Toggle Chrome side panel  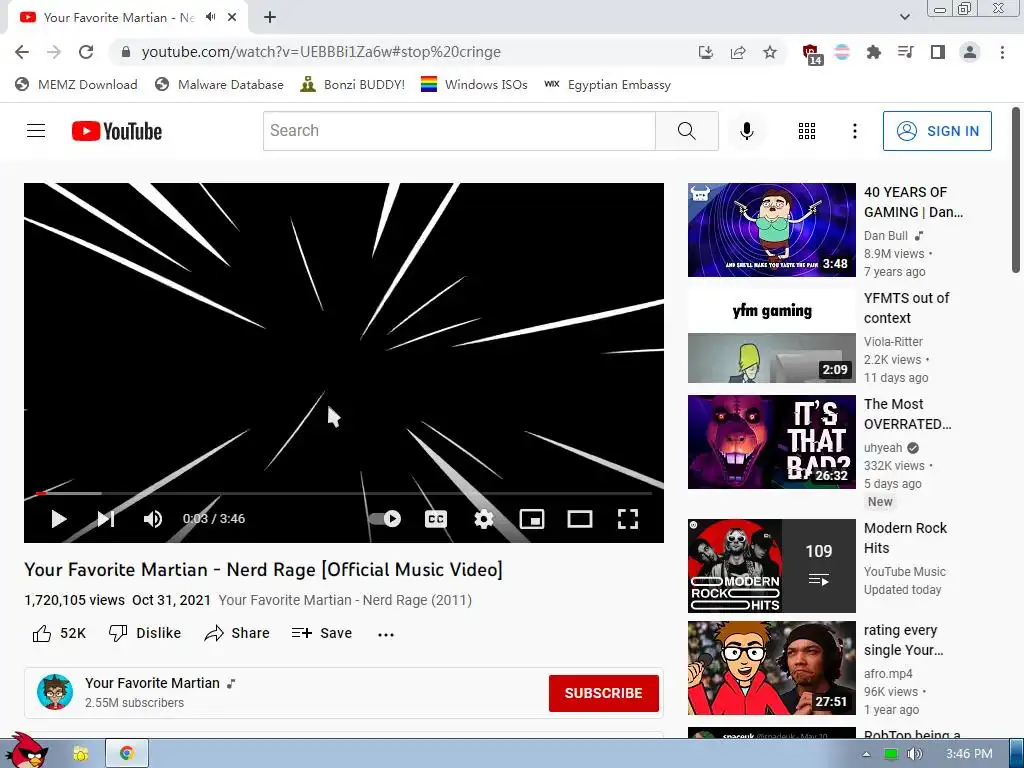[938, 52]
